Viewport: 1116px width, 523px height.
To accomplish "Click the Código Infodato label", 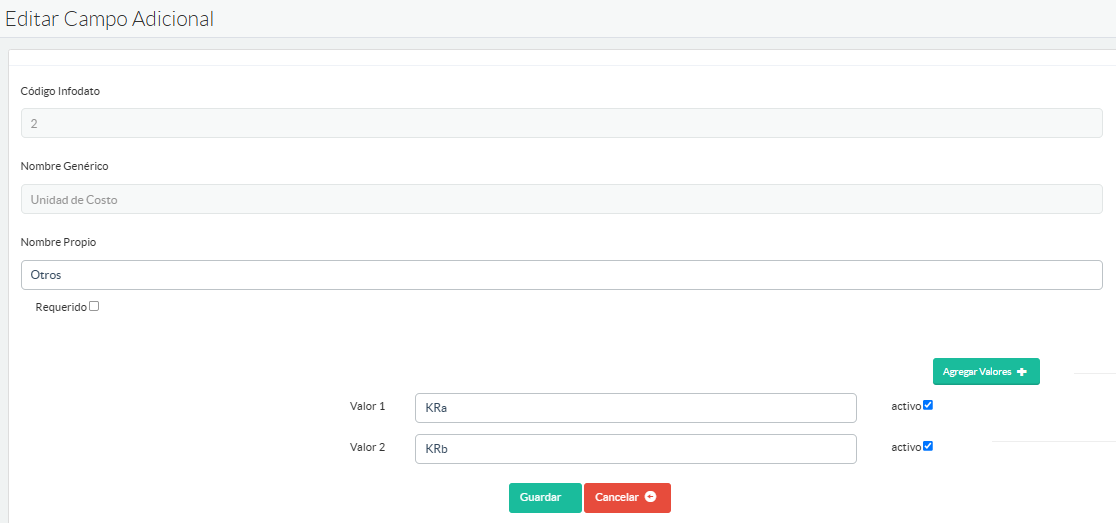I will [60, 91].
